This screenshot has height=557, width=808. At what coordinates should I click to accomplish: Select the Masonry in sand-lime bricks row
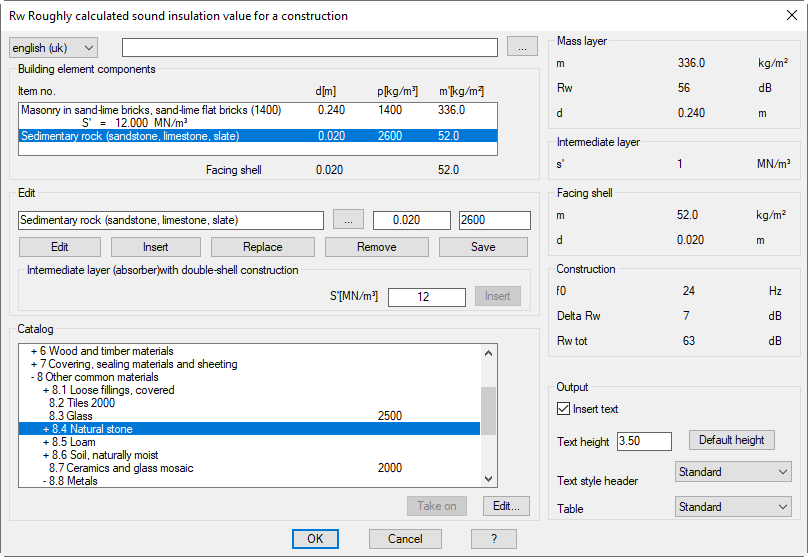pyautogui.click(x=150, y=110)
